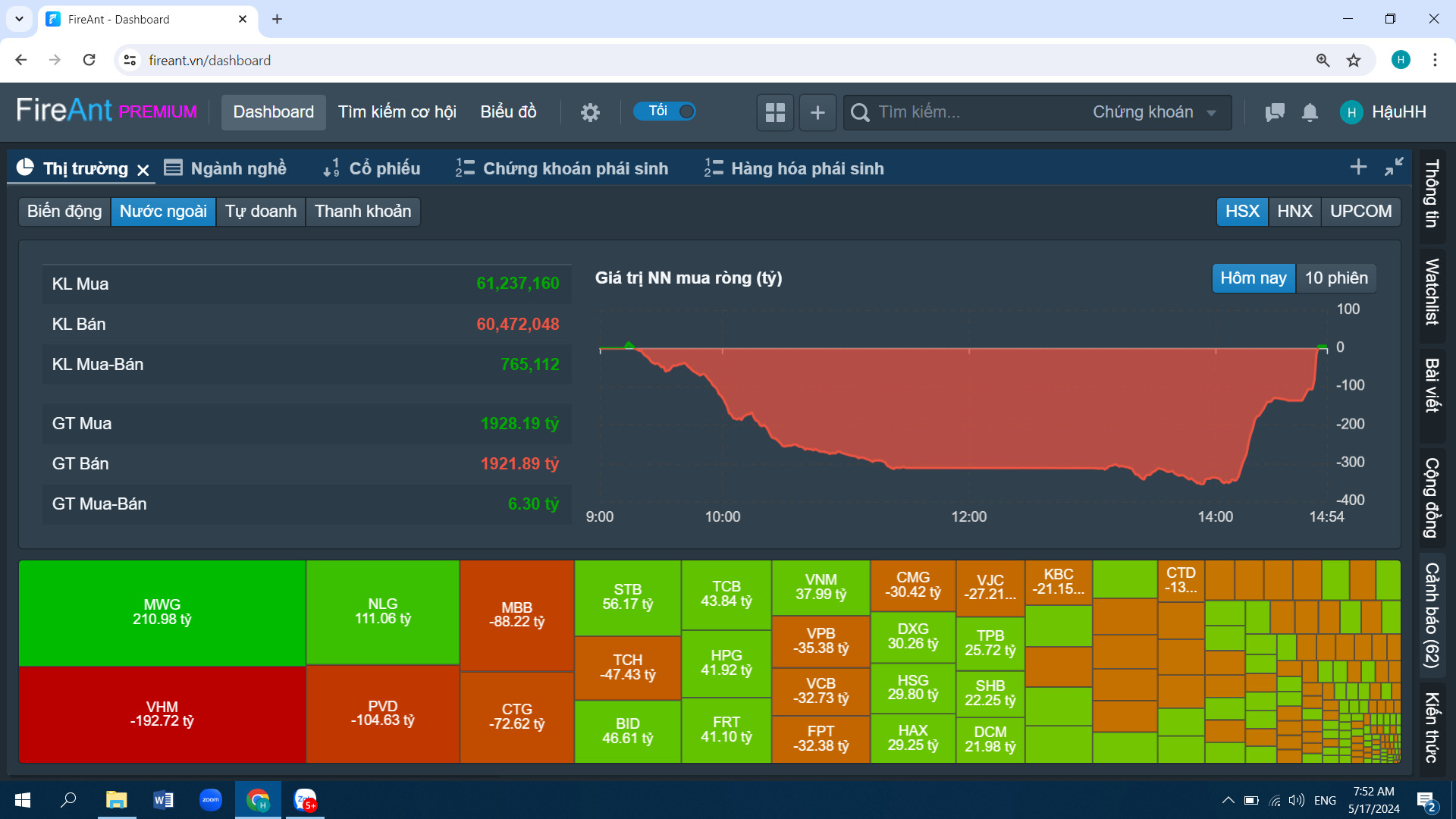
Task: Select the HNX exchange option
Action: pyautogui.click(x=1294, y=211)
